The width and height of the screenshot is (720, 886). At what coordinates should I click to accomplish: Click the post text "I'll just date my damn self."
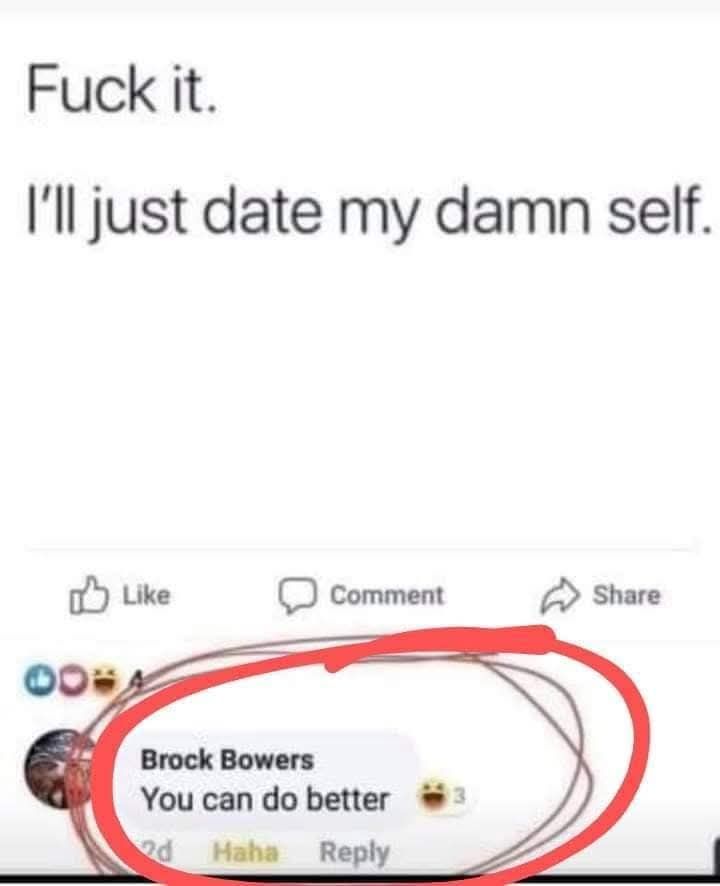(x=368, y=216)
